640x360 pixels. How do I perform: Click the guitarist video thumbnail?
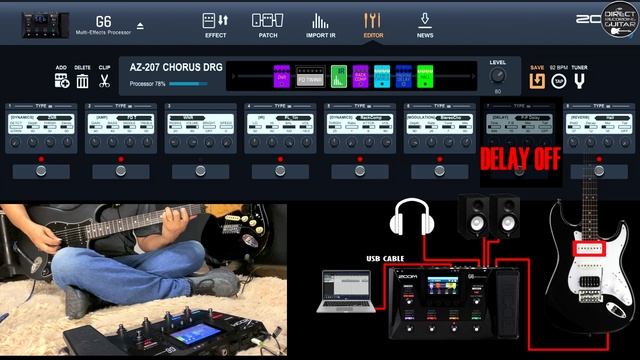[x=143, y=280]
